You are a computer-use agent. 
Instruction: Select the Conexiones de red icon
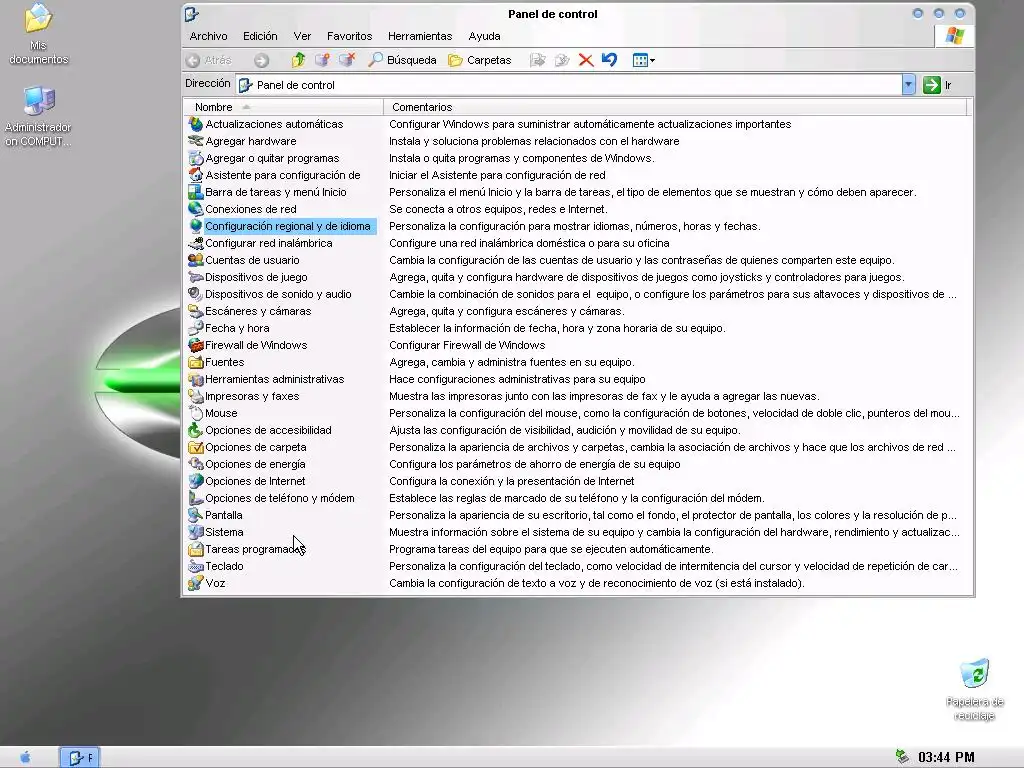pyautogui.click(x=195, y=208)
